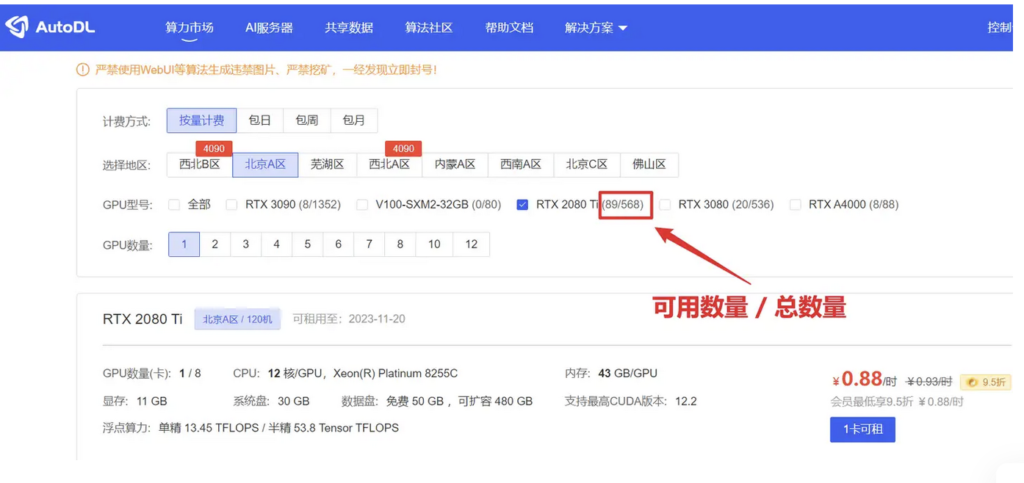This screenshot has width=1024, height=483.
Task: Click the warning icon beside the notice
Action: (x=82, y=69)
